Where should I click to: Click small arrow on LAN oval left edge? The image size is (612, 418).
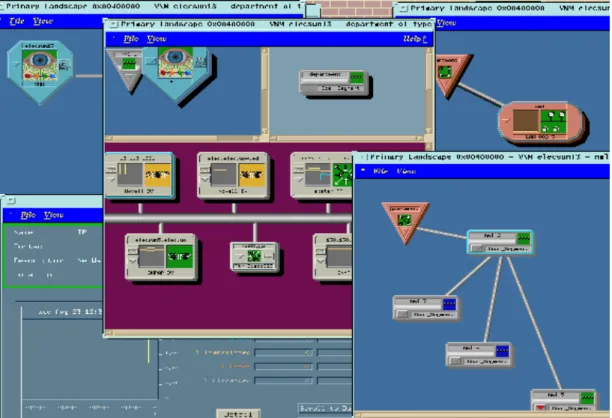[505, 121]
